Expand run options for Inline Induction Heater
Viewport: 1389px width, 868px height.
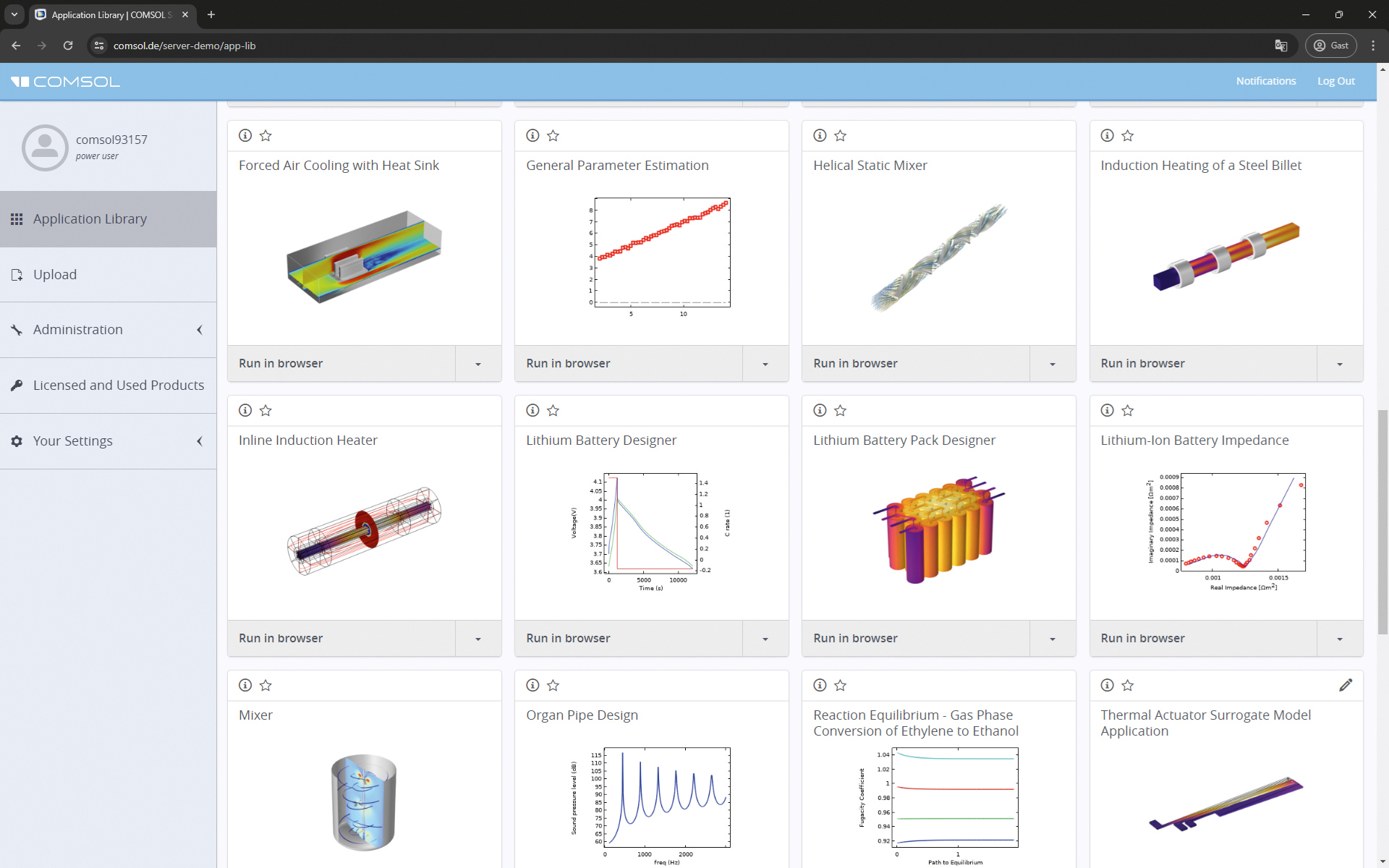point(477,638)
